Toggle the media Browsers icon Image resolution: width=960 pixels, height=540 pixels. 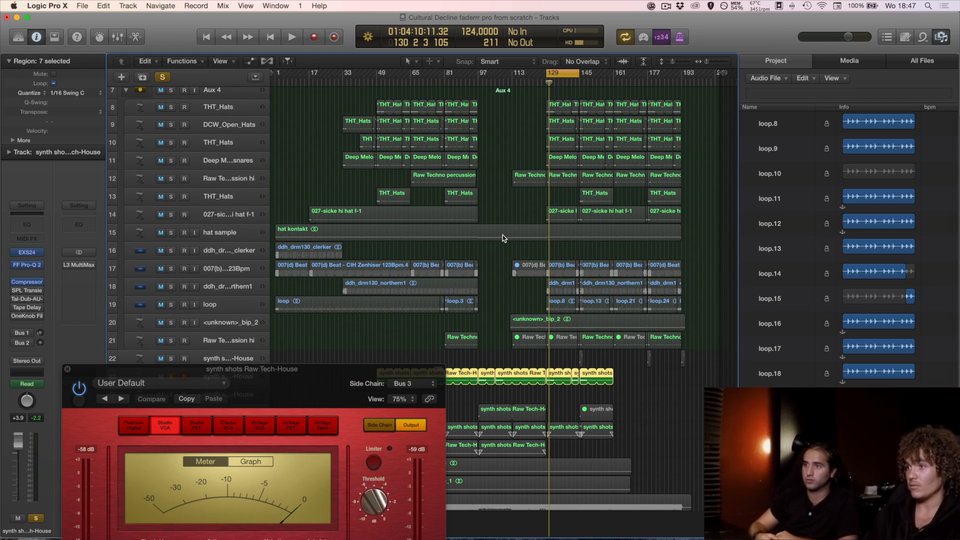tap(942, 37)
